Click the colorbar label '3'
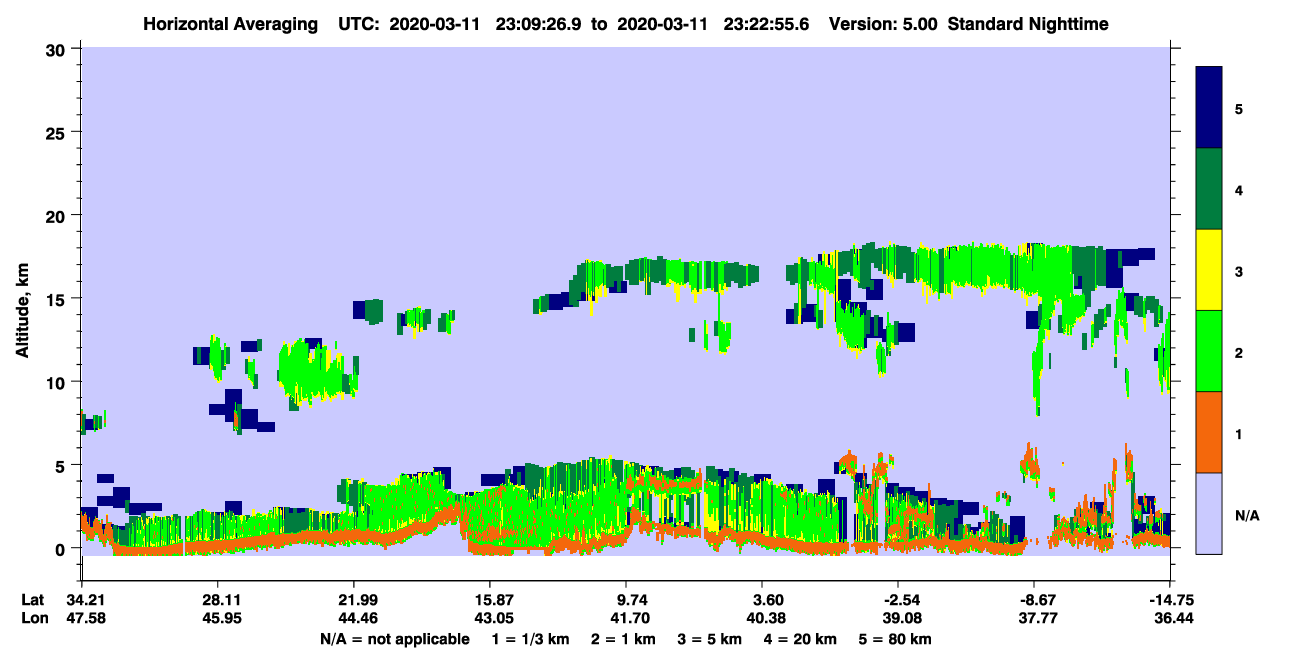The image size is (1300, 667). click(x=1239, y=271)
